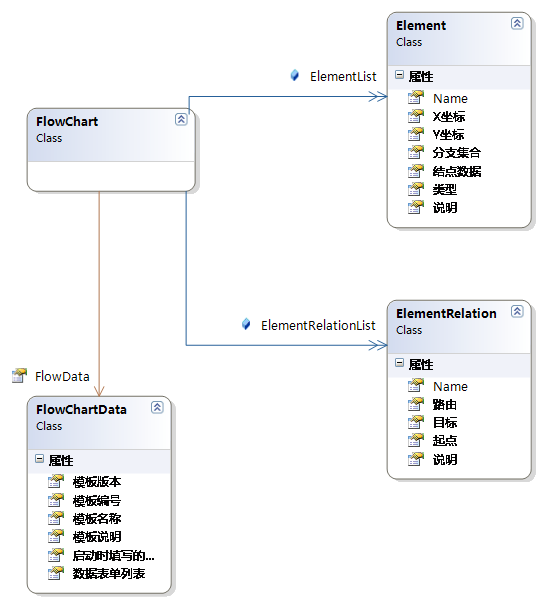Click property icon beside 数据表单列表
This screenshot has width=542, height=604.
(x=55, y=573)
